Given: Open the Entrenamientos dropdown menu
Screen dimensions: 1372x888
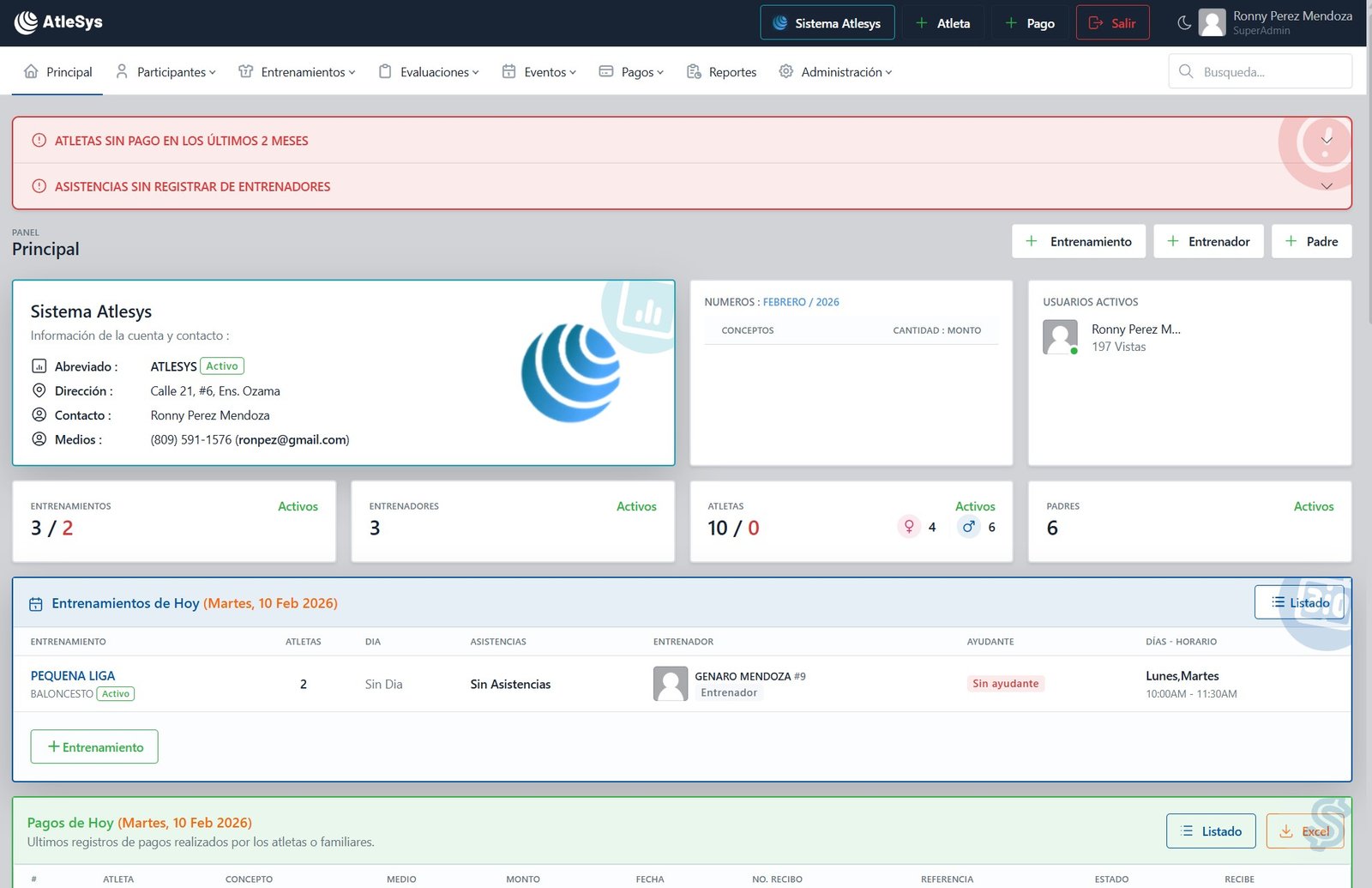Looking at the screenshot, I should coord(297,72).
